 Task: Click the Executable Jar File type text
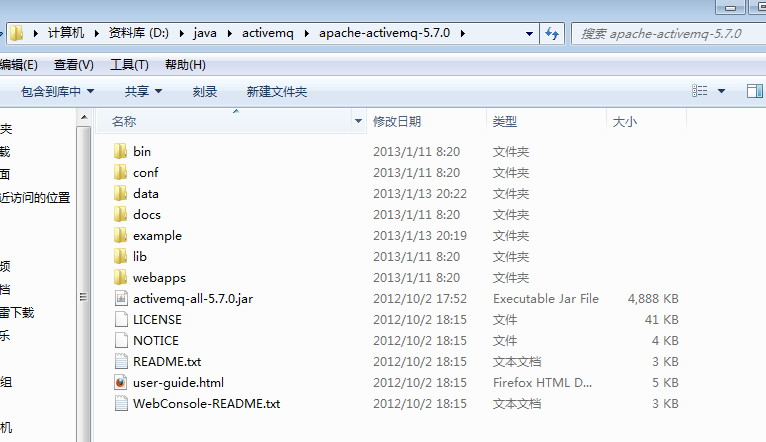[x=546, y=298]
